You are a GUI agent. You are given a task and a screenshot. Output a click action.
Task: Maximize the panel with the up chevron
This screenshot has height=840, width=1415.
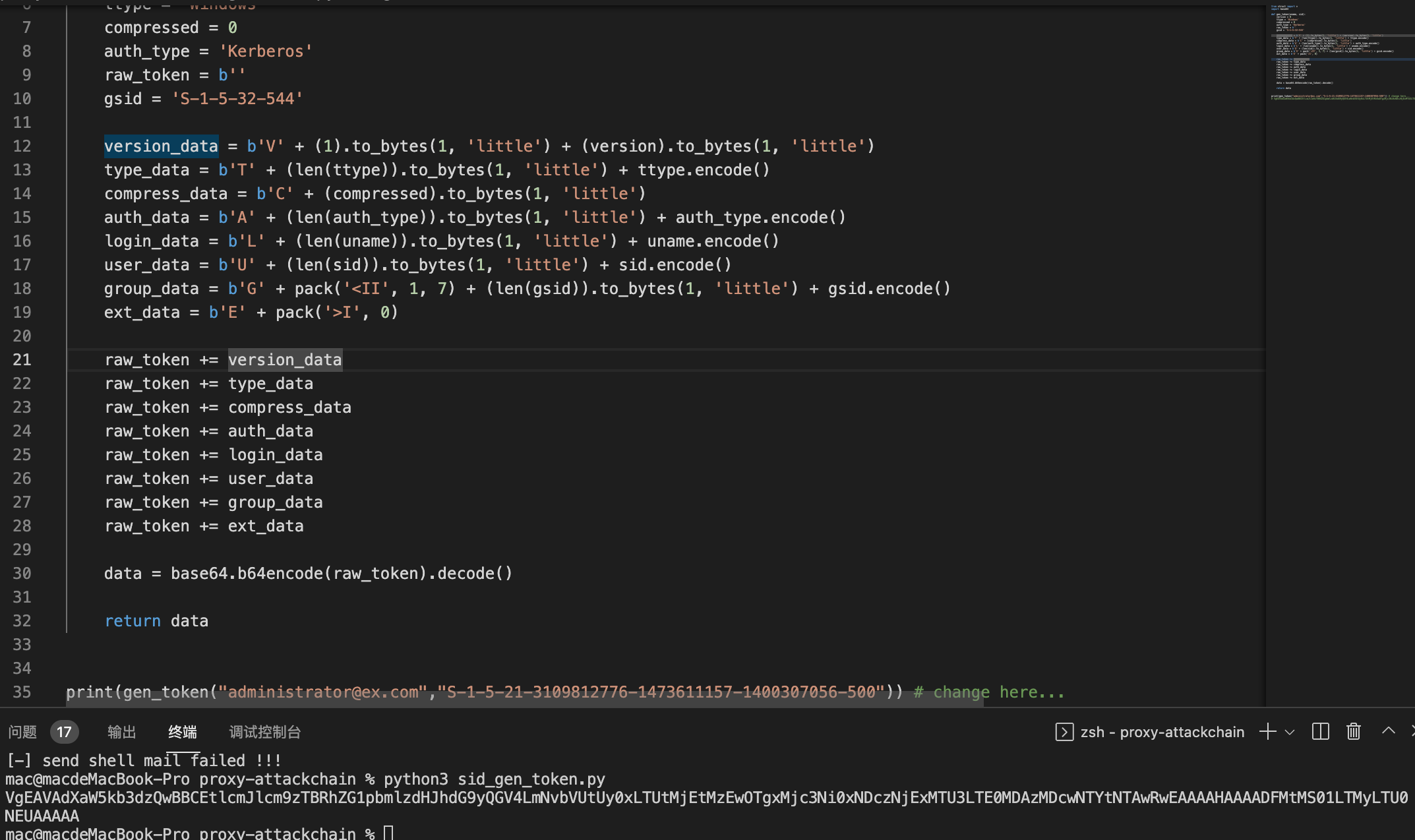click(x=1388, y=731)
